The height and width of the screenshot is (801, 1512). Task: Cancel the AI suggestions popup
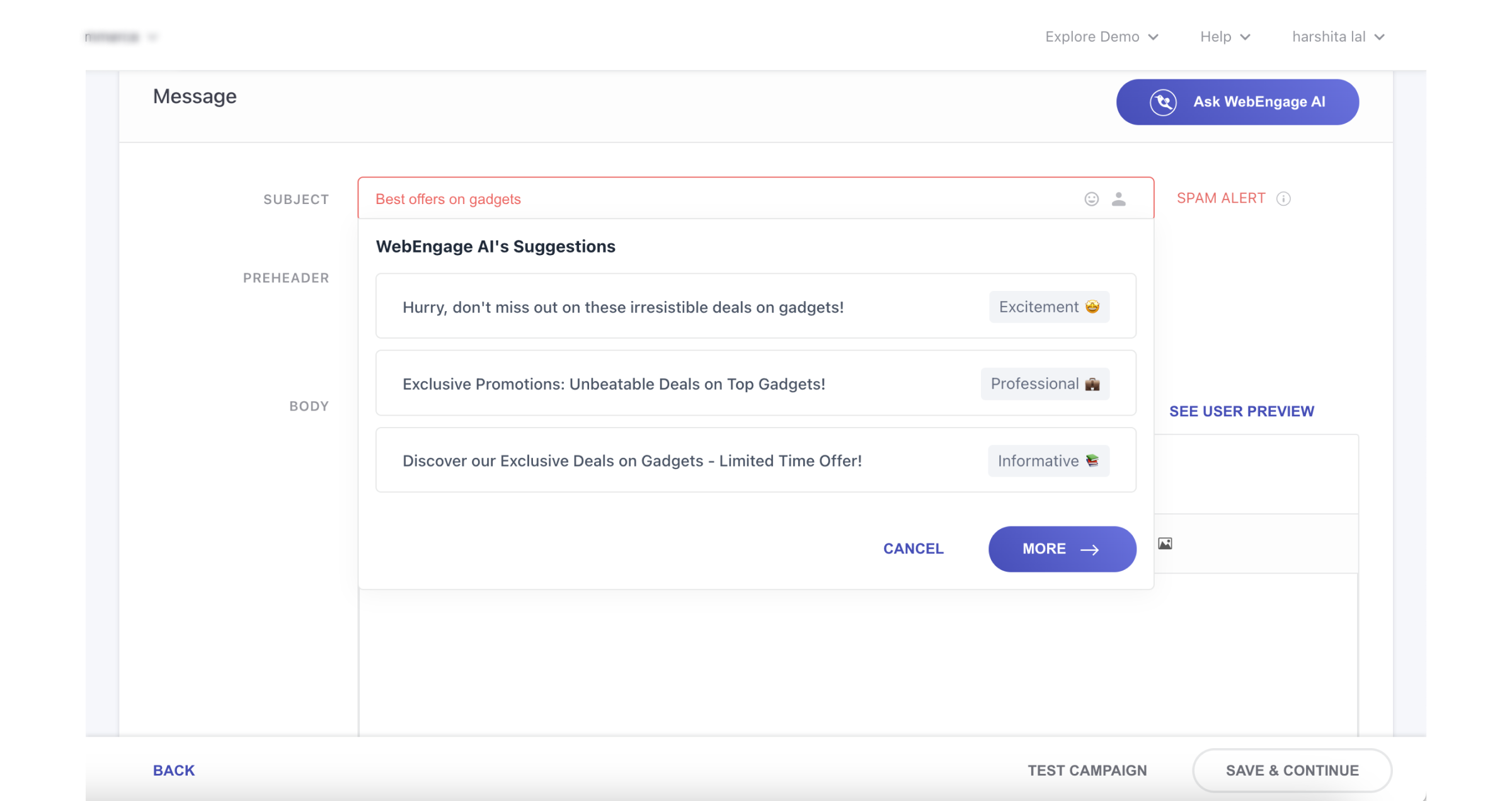(913, 549)
